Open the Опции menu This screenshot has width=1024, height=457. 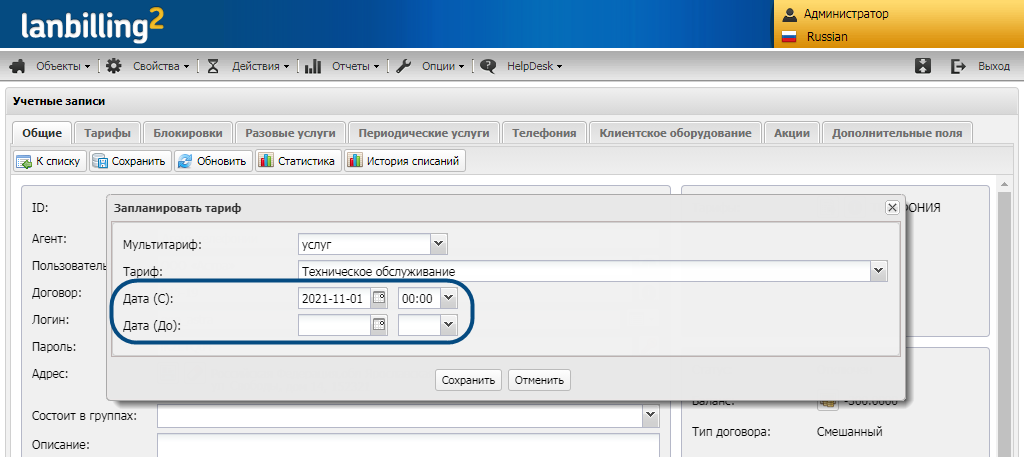point(443,66)
